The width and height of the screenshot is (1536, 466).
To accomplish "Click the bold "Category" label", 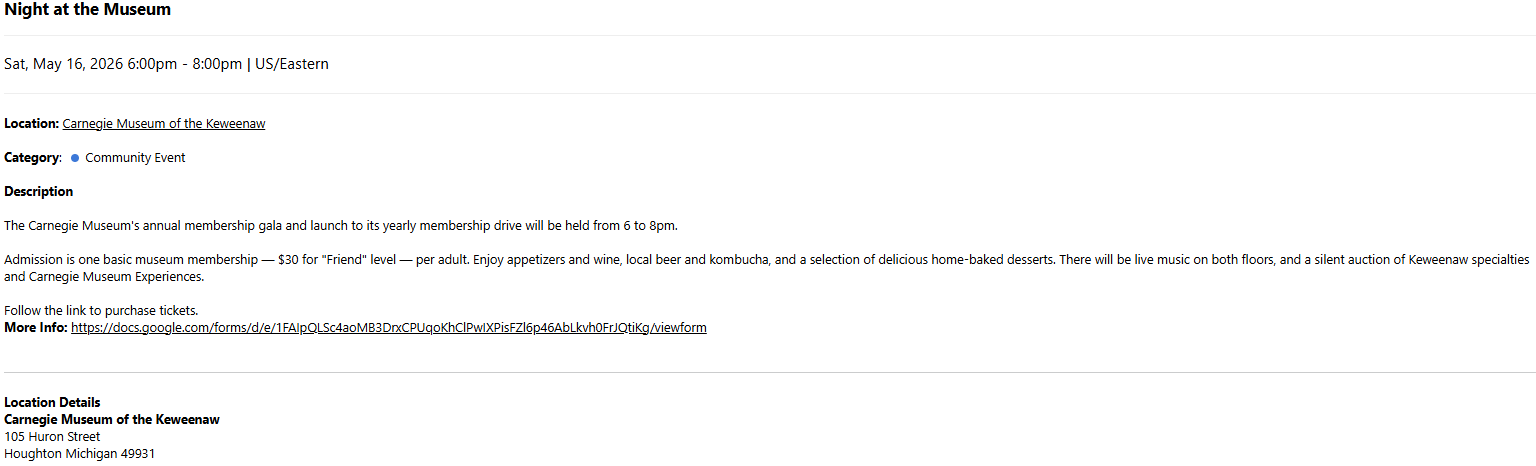I will [x=32, y=158].
